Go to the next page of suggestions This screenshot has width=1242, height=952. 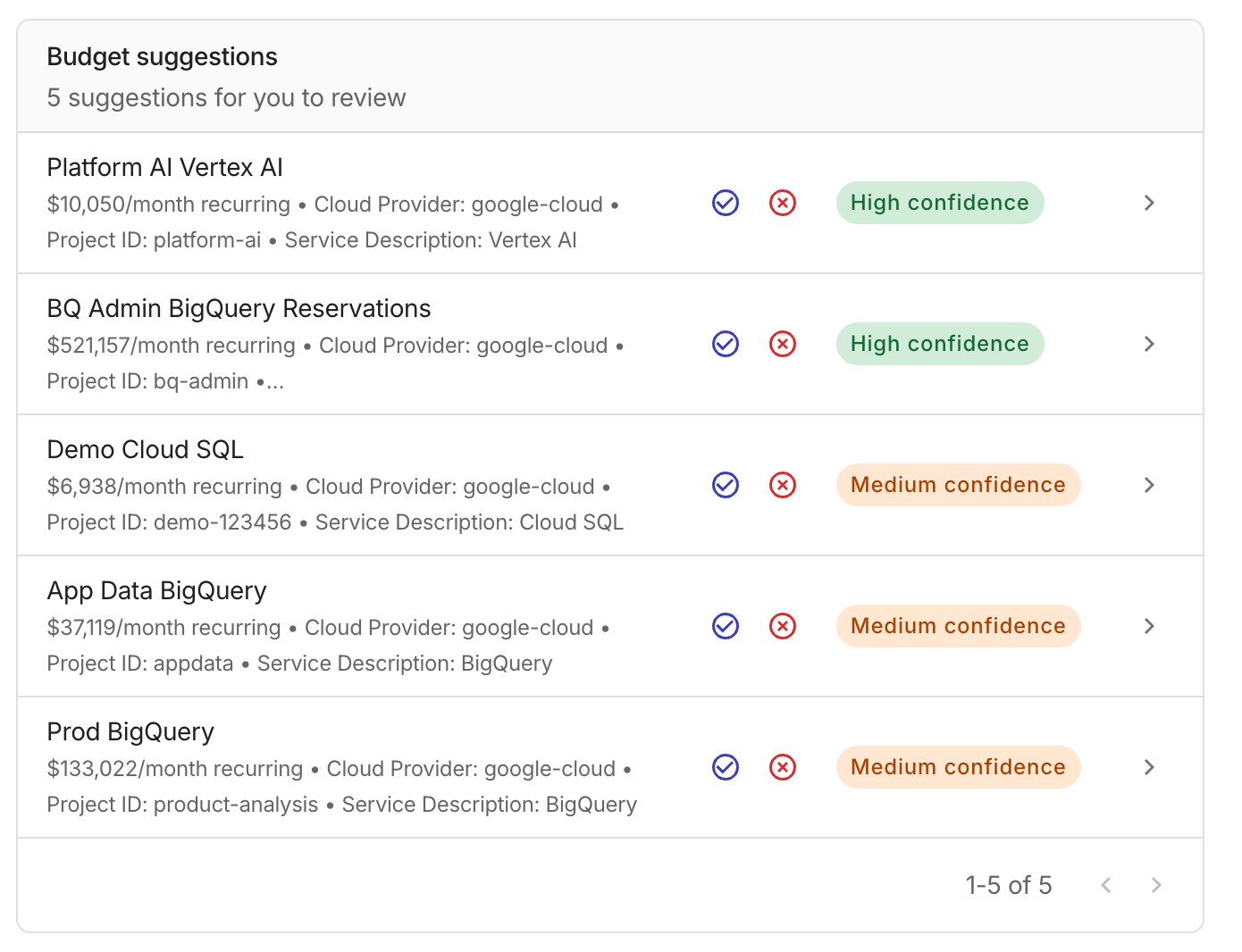pos(1156,885)
